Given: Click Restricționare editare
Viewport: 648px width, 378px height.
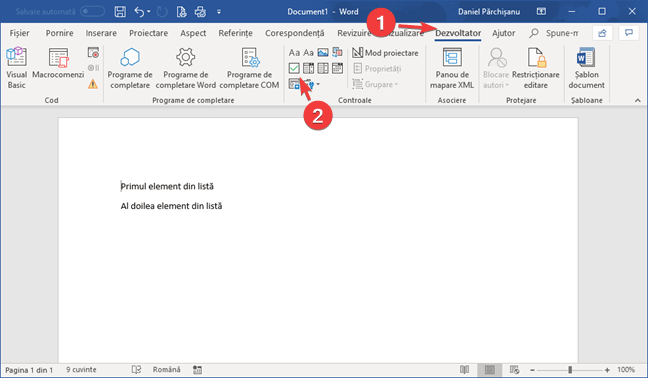Looking at the screenshot, I should pyautogui.click(x=536, y=68).
